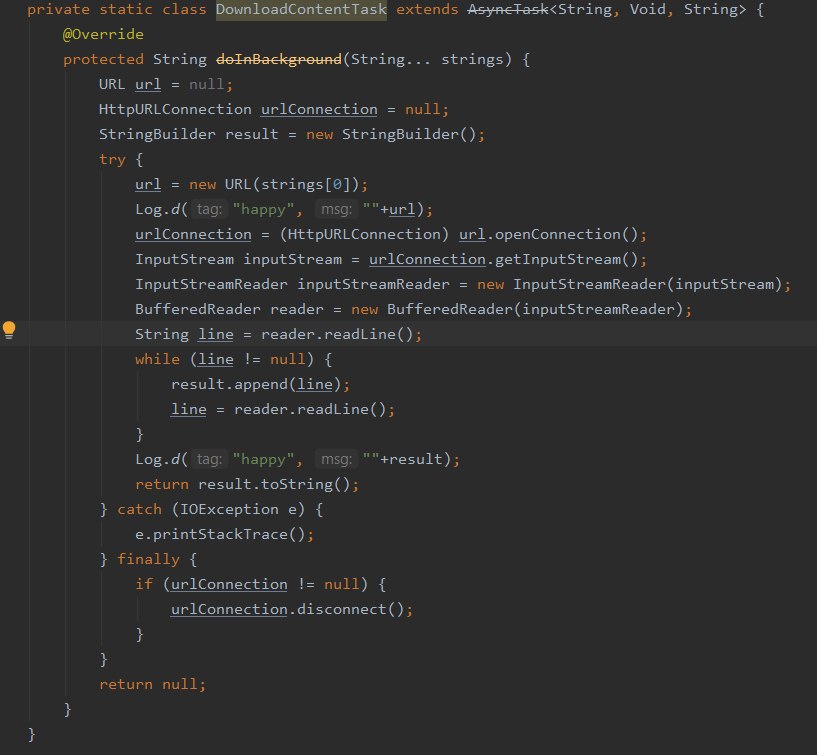Click the 'finally' keyword
This screenshot has width=817, height=755.
pyautogui.click(x=148, y=560)
